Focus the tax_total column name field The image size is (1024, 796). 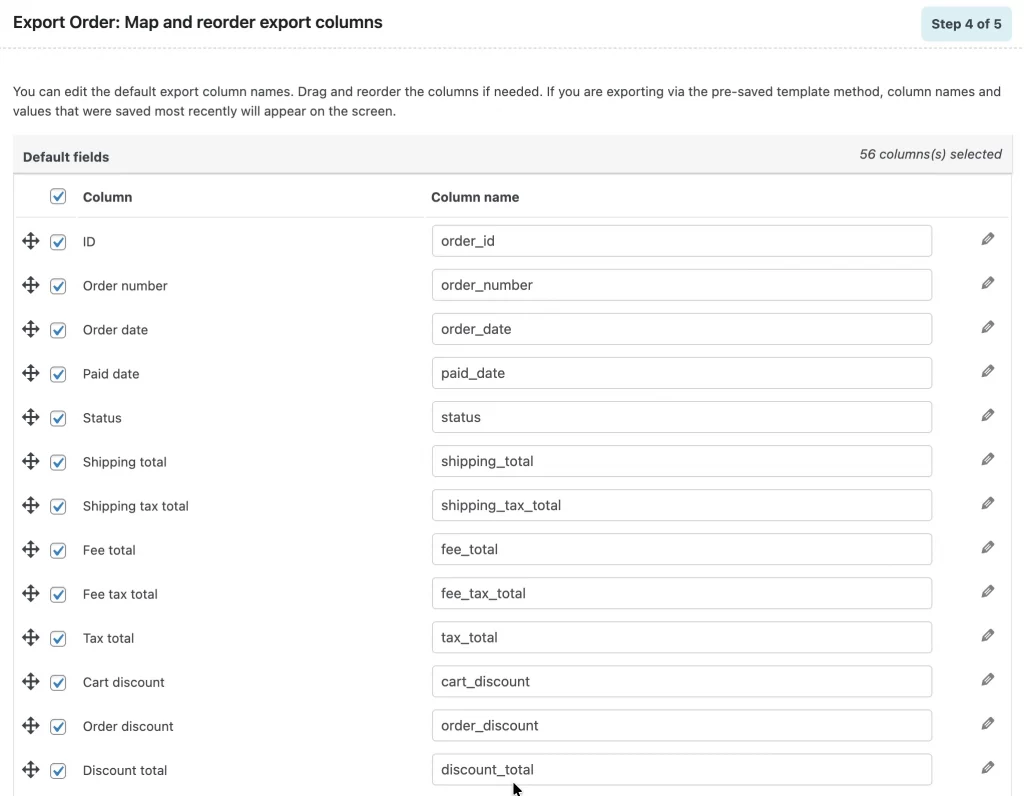tap(681, 637)
